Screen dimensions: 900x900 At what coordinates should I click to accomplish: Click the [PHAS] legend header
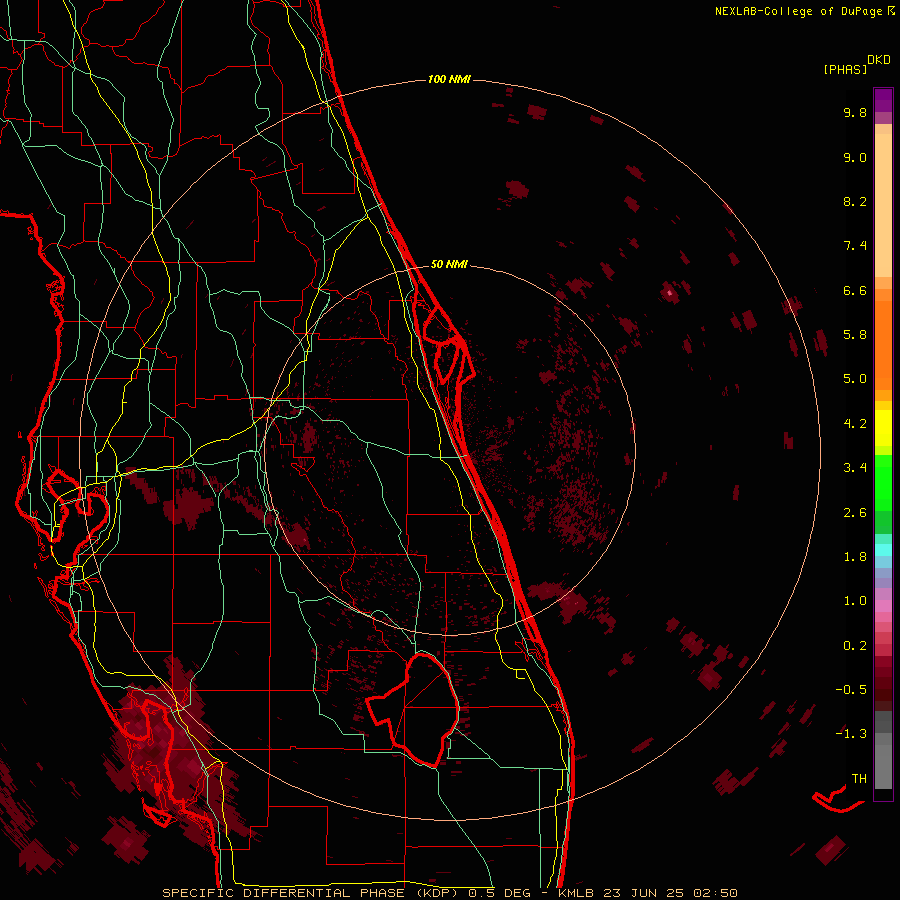(845, 69)
